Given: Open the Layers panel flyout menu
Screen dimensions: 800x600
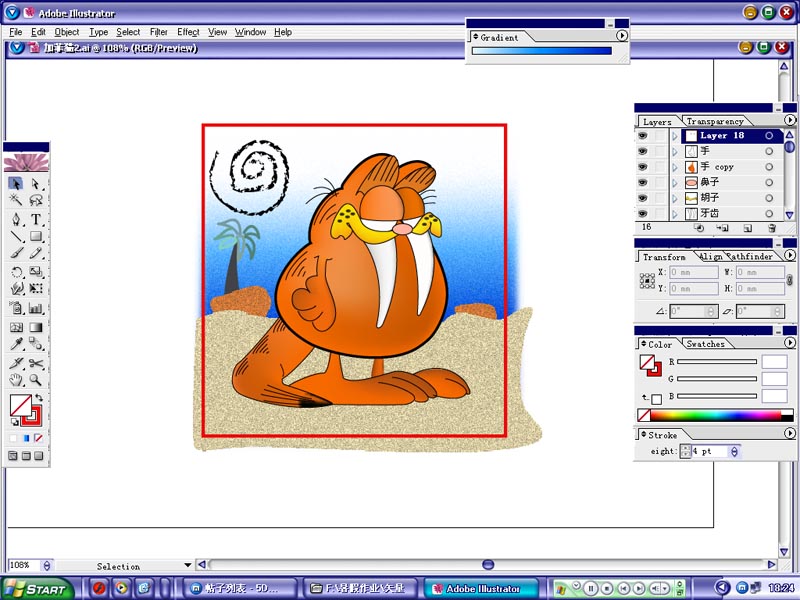Looking at the screenshot, I should click(x=790, y=120).
